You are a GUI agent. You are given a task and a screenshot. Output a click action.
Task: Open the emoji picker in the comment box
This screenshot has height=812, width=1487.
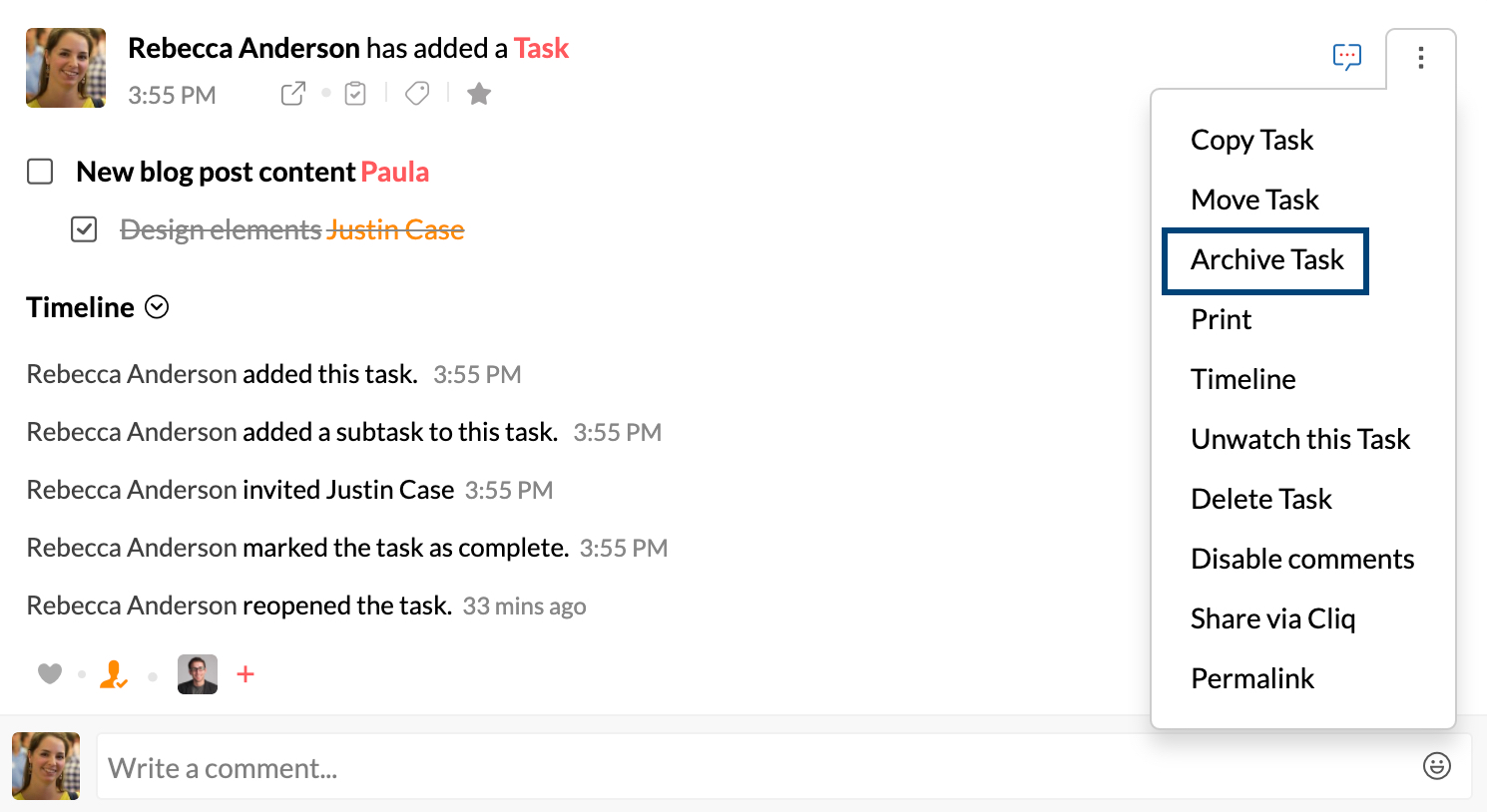[1437, 766]
